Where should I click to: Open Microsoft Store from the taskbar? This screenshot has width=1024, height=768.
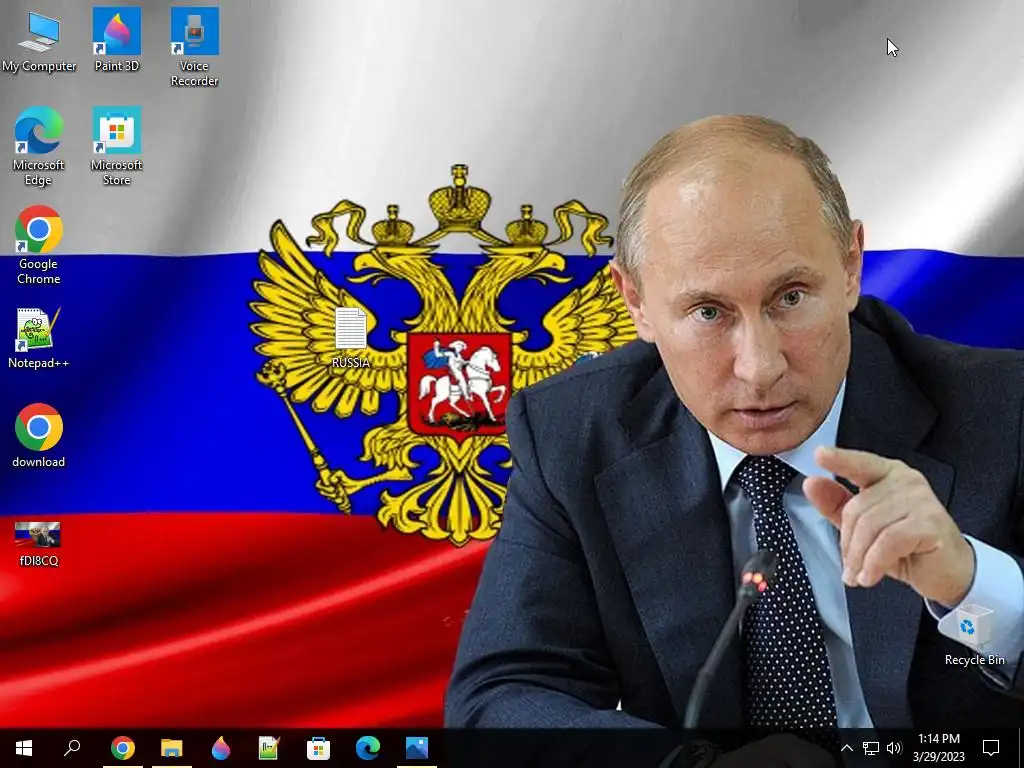[x=319, y=748]
